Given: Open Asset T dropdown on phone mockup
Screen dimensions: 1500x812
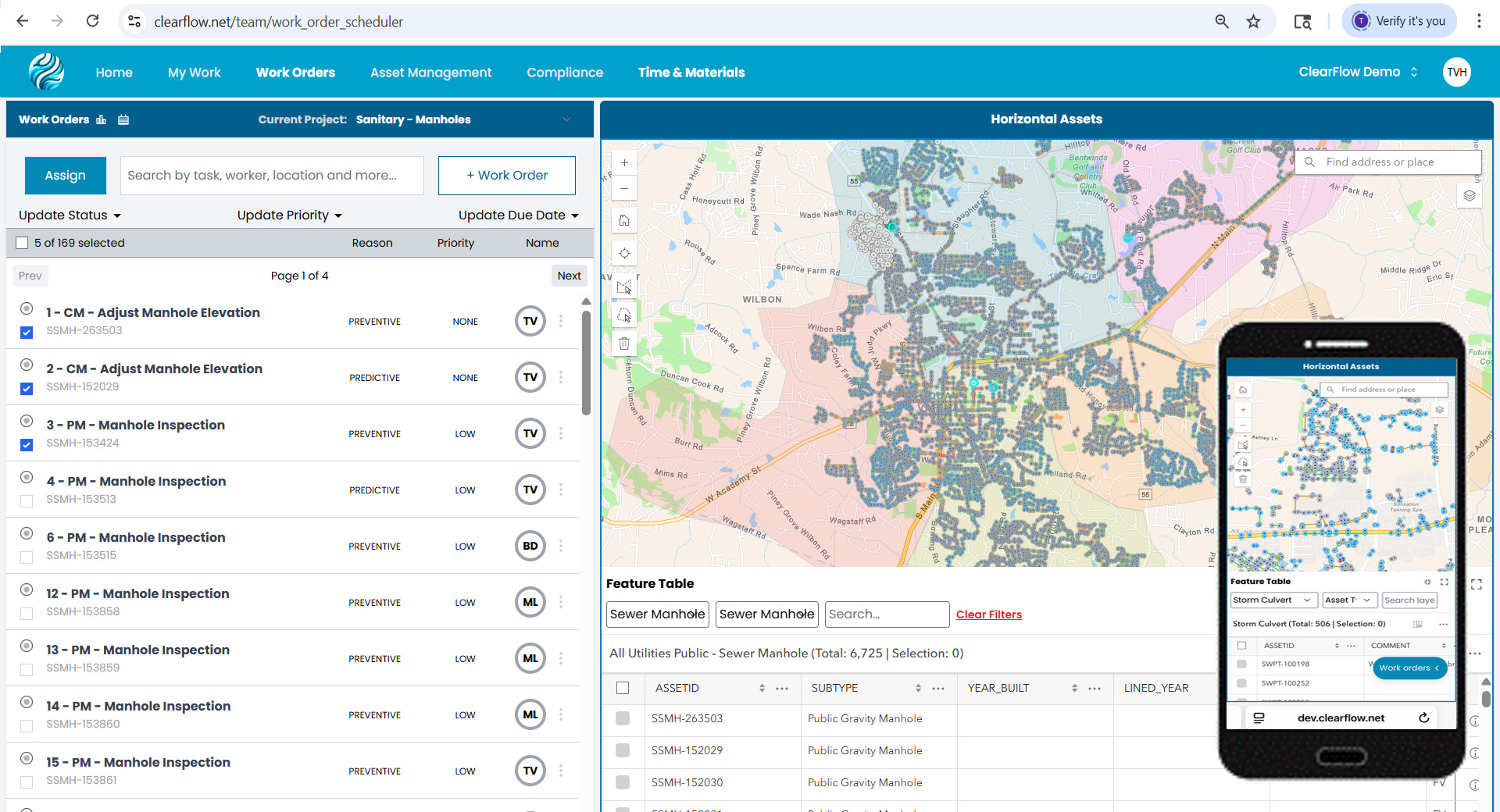Looking at the screenshot, I should click(x=1349, y=600).
